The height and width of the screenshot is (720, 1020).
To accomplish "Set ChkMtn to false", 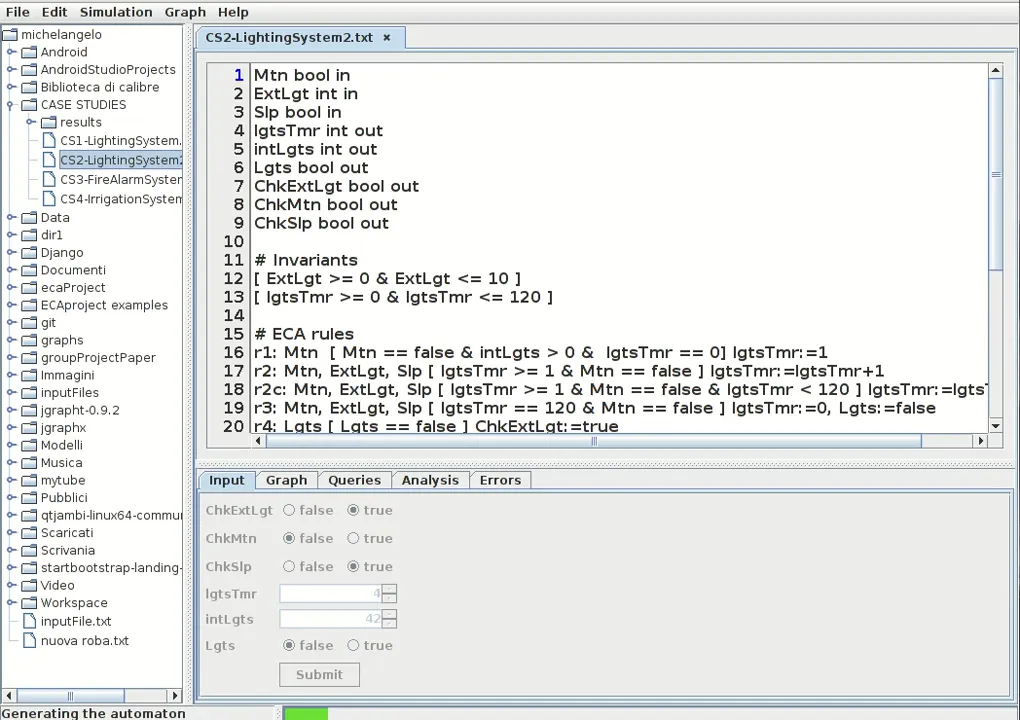I will click(x=289, y=539).
